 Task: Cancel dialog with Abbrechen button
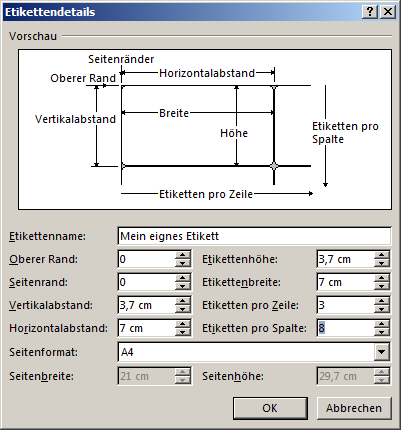pyautogui.click(x=354, y=408)
